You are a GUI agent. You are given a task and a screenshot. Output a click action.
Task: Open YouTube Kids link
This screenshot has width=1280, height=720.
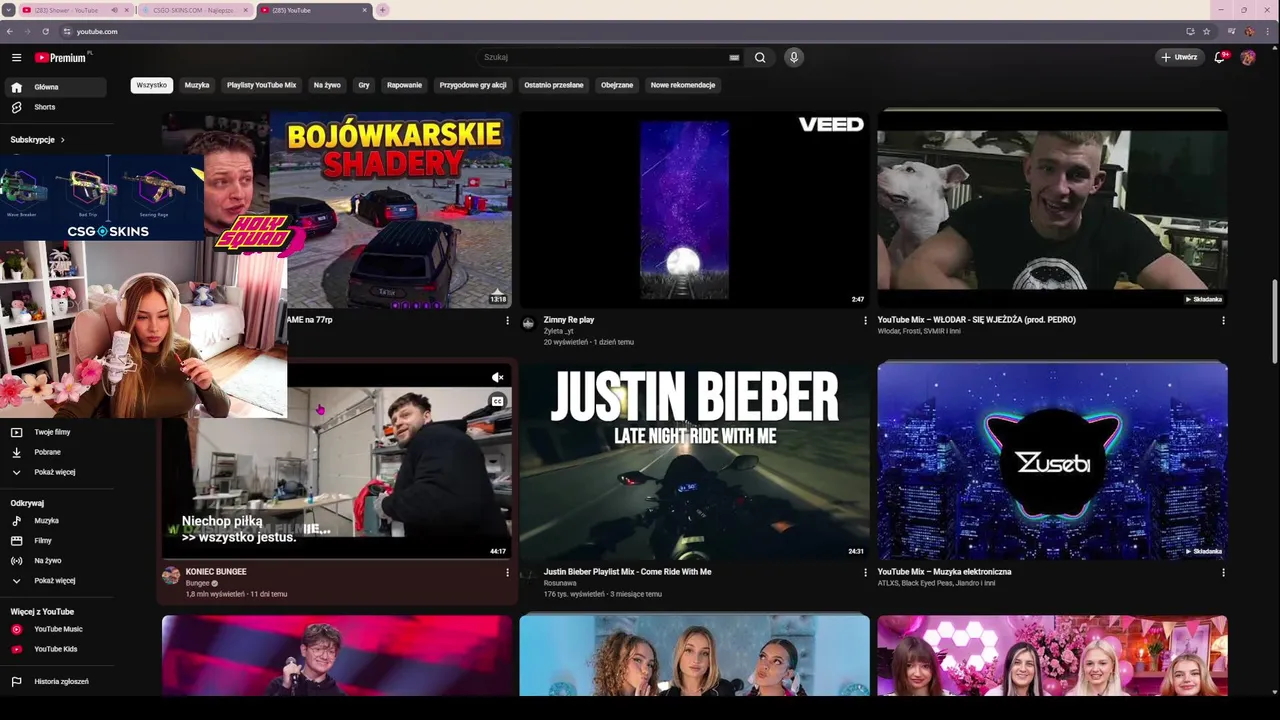(x=56, y=649)
